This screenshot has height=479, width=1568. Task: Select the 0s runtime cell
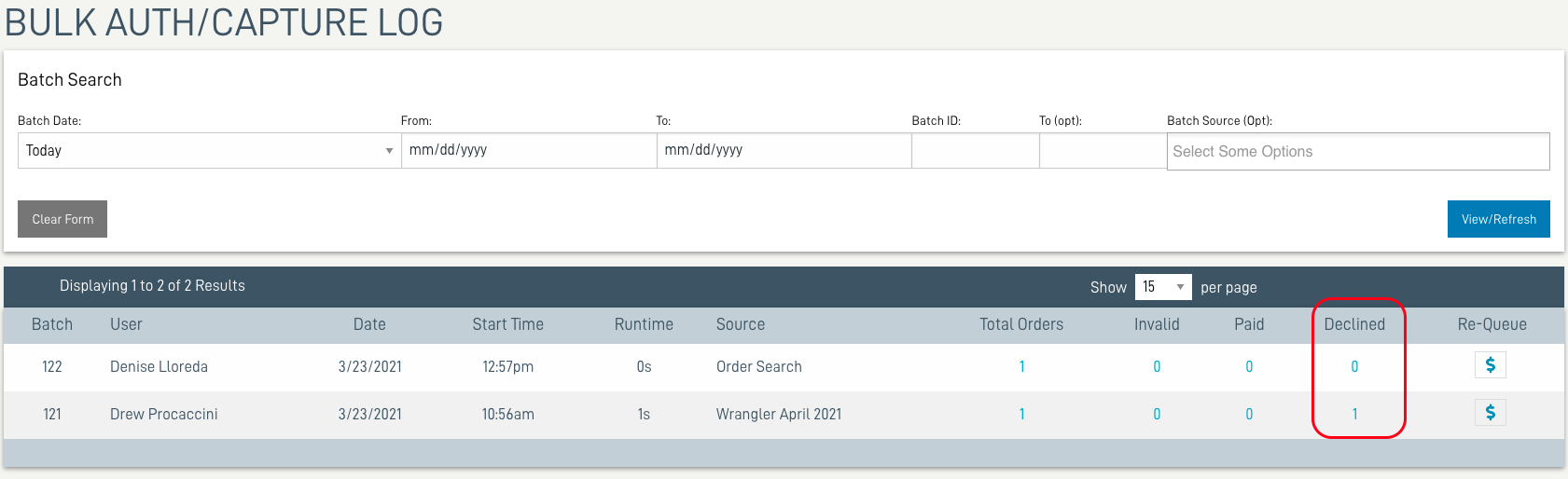click(644, 367)
